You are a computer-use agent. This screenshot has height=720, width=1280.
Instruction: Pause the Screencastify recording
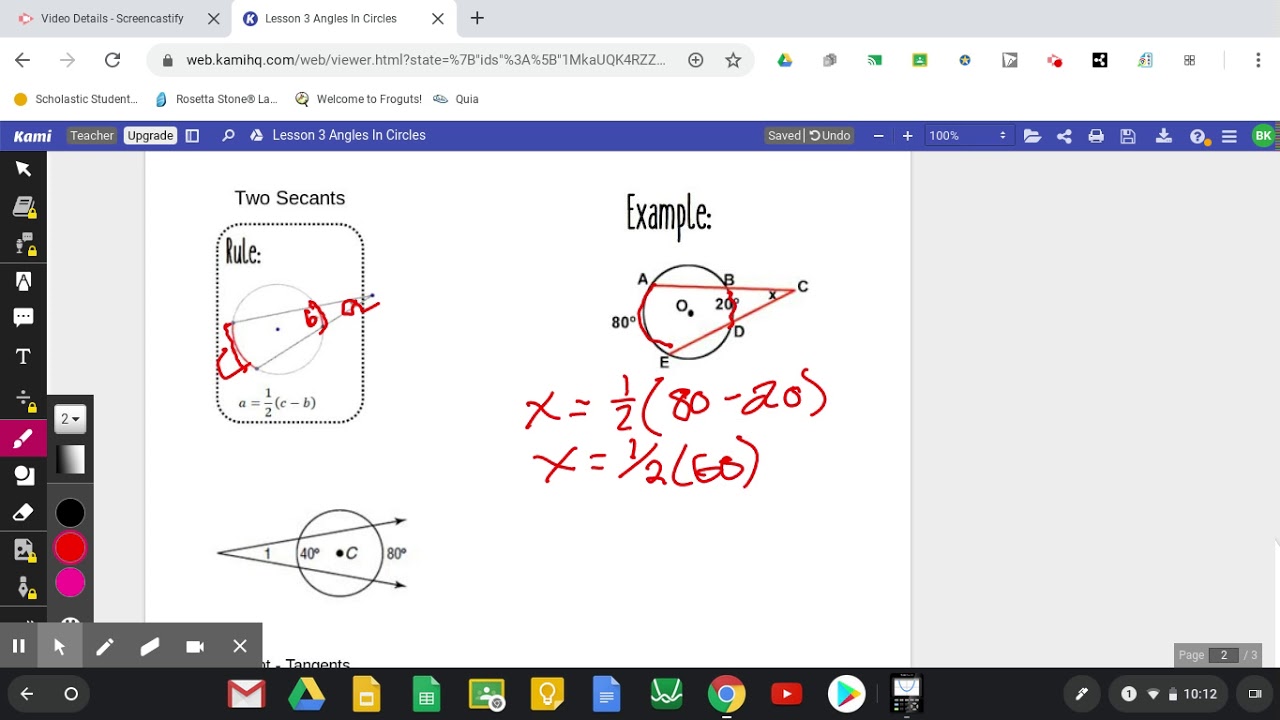pos(18,646)
